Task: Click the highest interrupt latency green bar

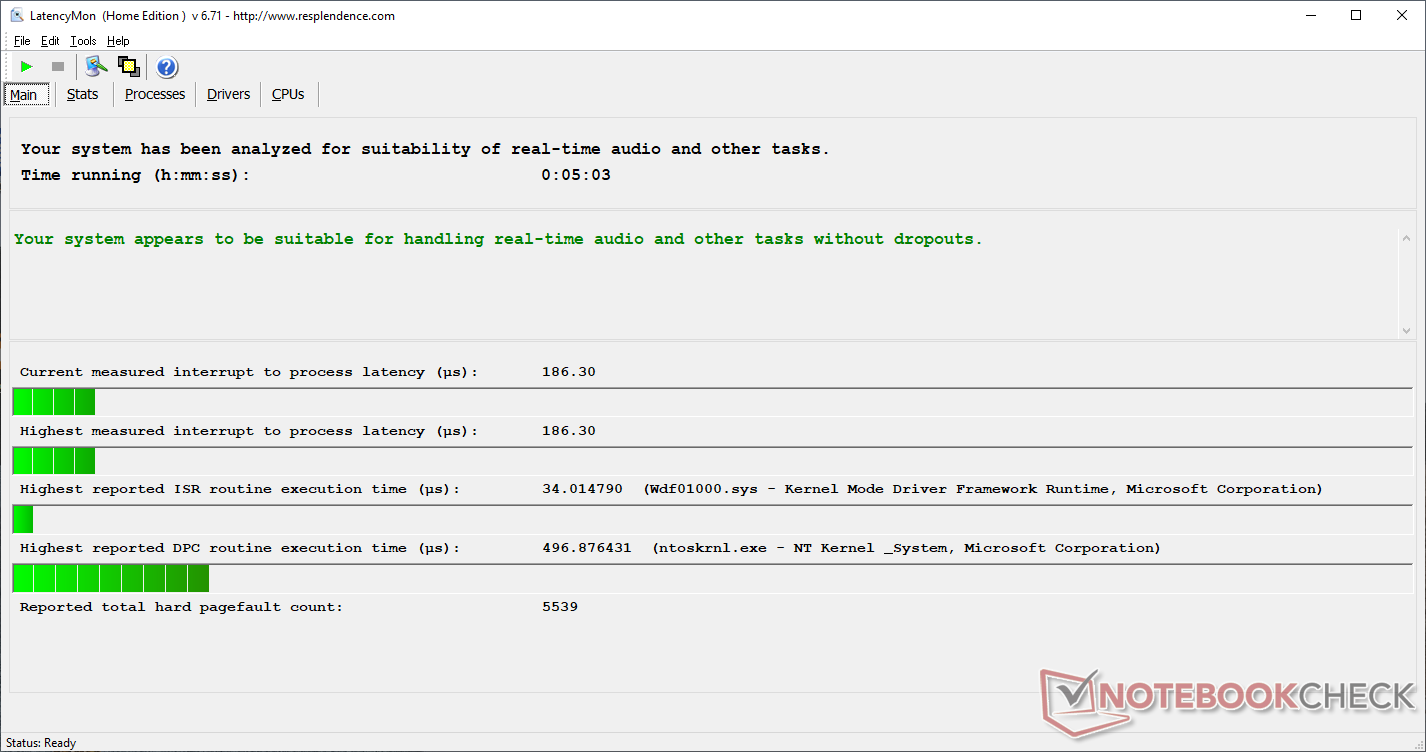Action: tap(54, 461)
